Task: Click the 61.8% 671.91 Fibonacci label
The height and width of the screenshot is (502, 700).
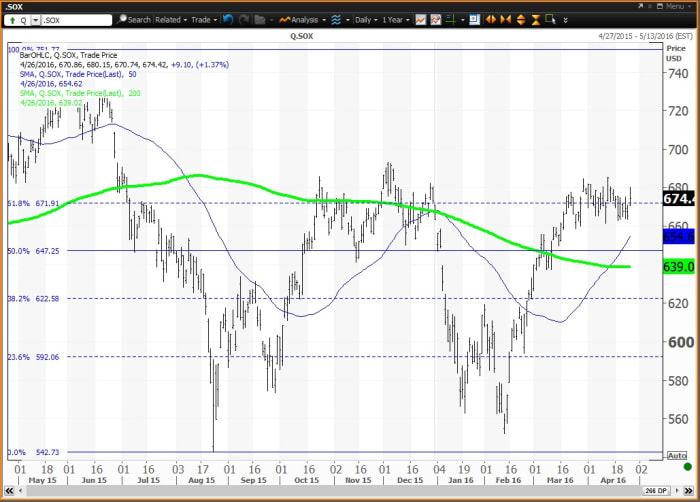Action: 33,204
